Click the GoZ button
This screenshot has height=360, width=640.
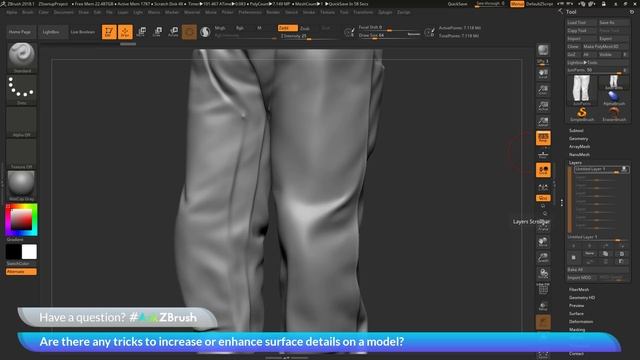(573, 55)
